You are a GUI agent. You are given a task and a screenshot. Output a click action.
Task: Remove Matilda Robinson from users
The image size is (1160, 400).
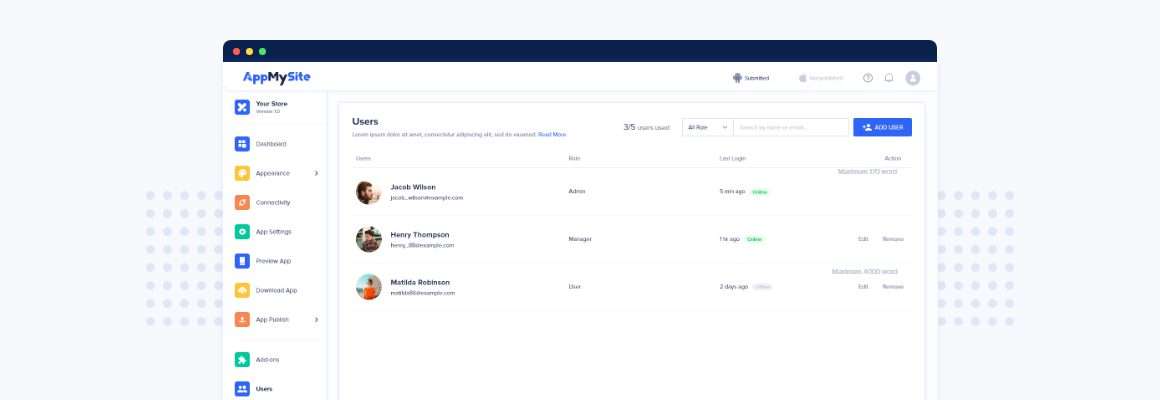[893, 286]
